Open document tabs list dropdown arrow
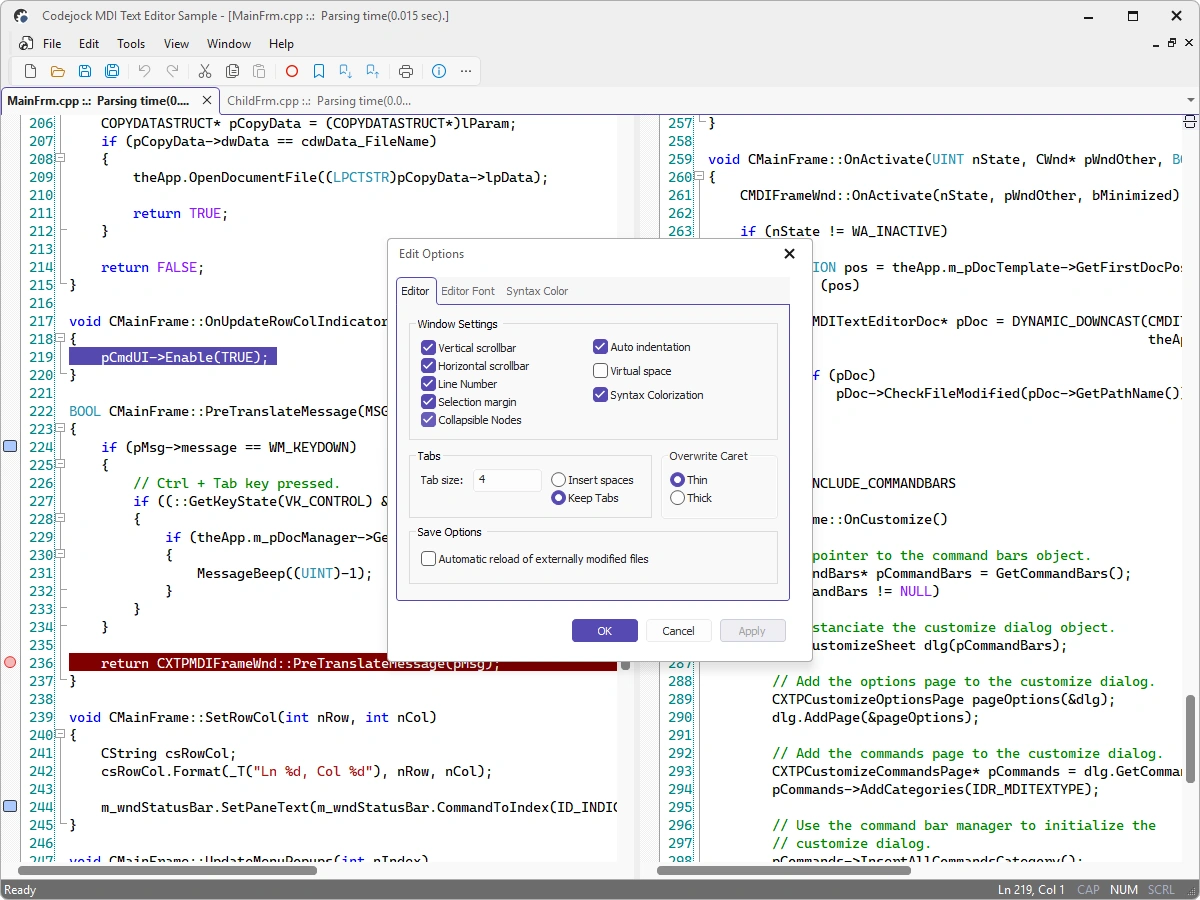 pos(1190,100)
